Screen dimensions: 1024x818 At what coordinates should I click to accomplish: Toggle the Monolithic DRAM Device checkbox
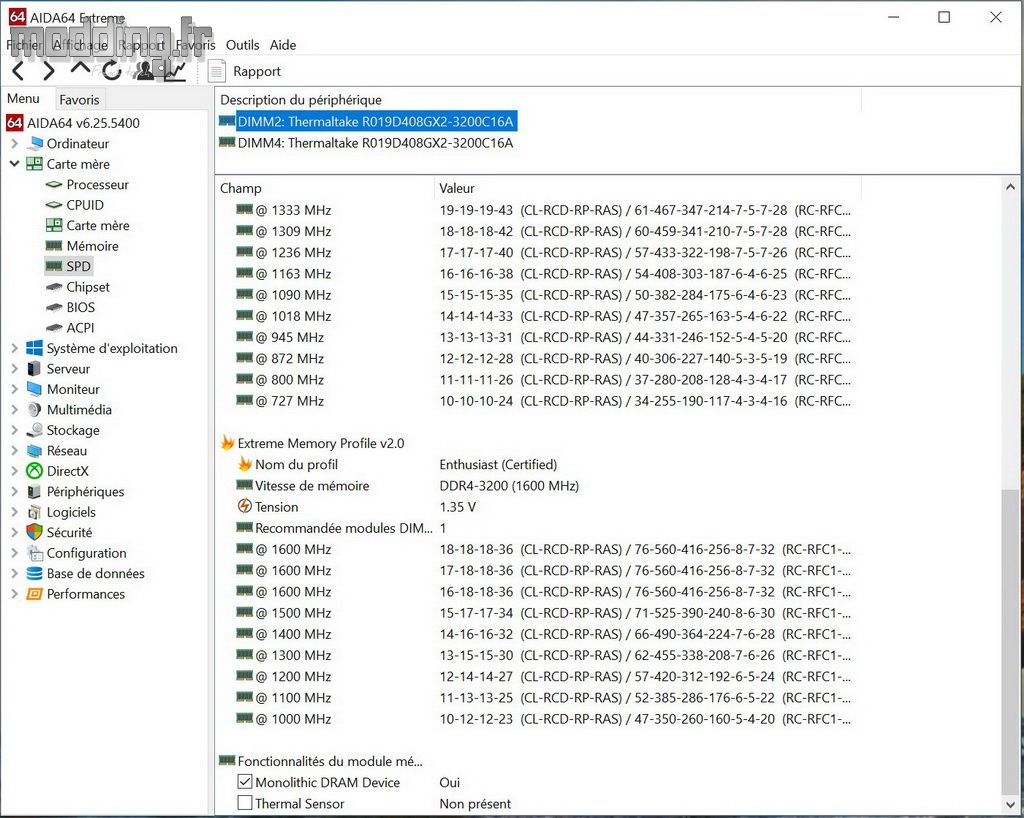[245, 781]
